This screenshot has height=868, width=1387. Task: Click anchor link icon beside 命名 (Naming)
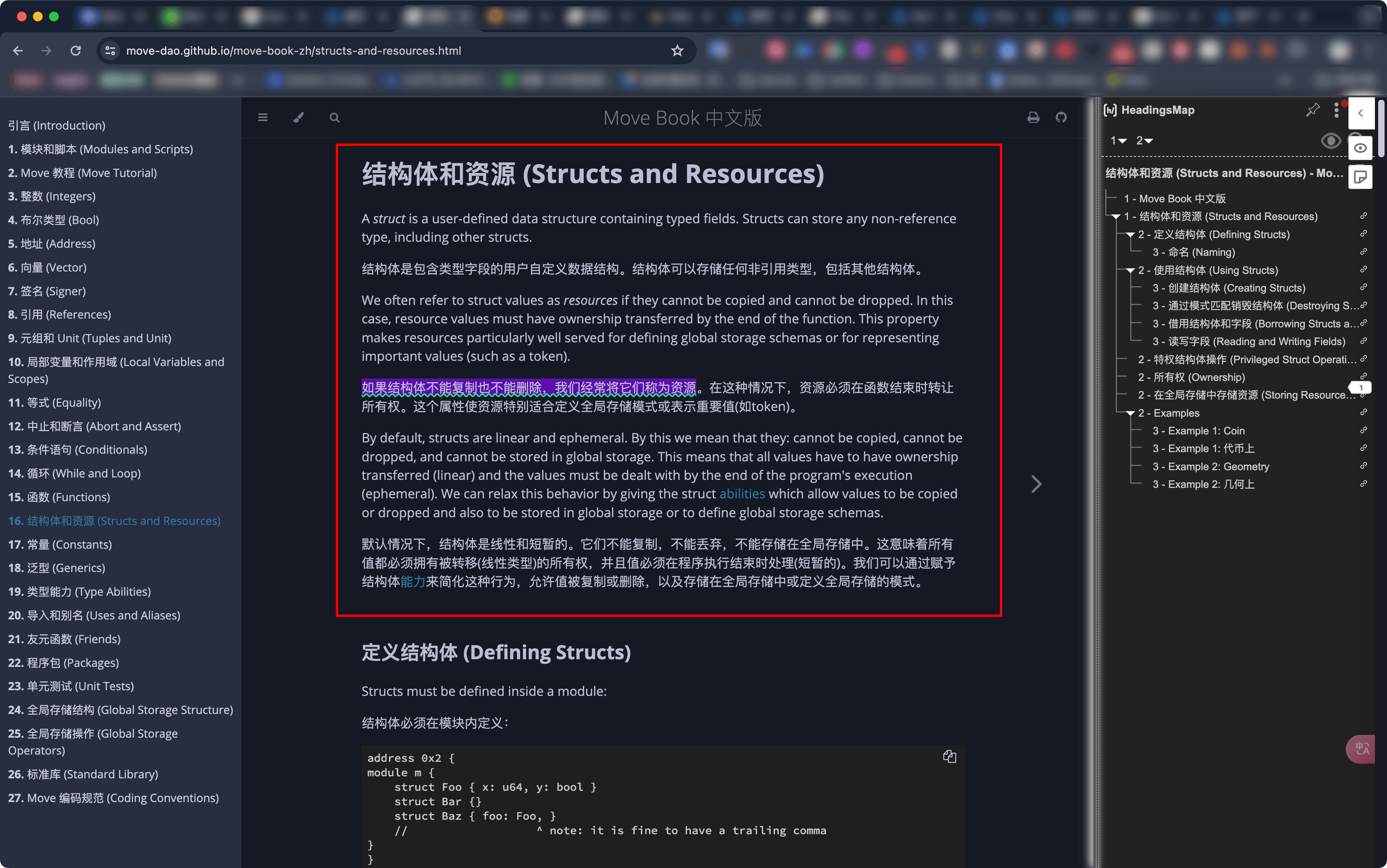pyautogui.click(x=1363, y=251)
